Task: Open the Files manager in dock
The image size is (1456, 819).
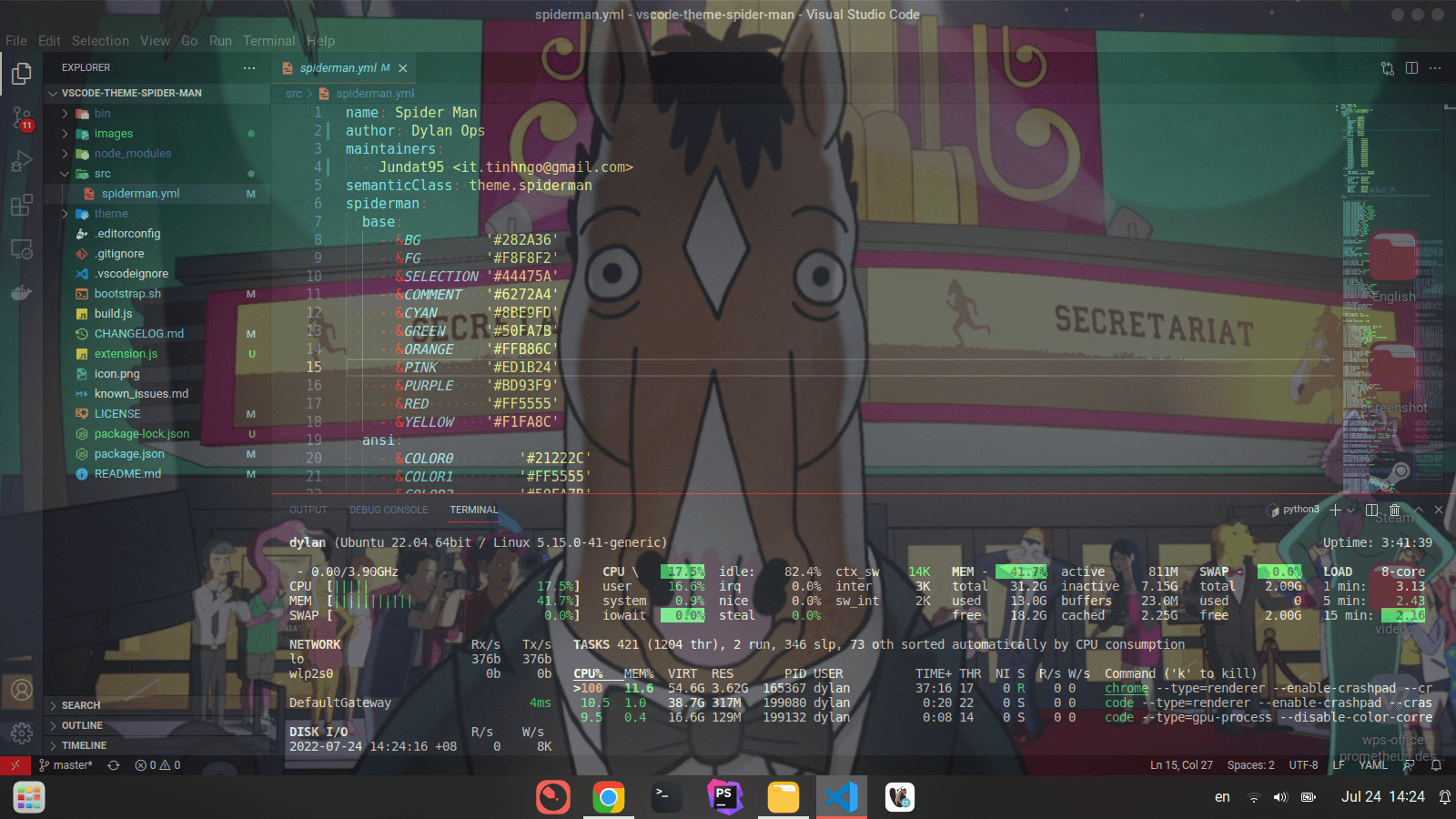Action: click(784, 798)
